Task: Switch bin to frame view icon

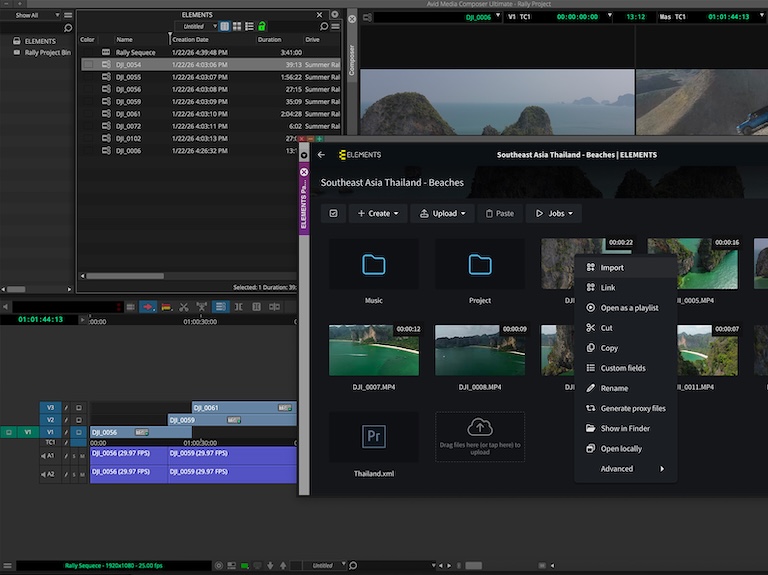Action: coord(237,26)
